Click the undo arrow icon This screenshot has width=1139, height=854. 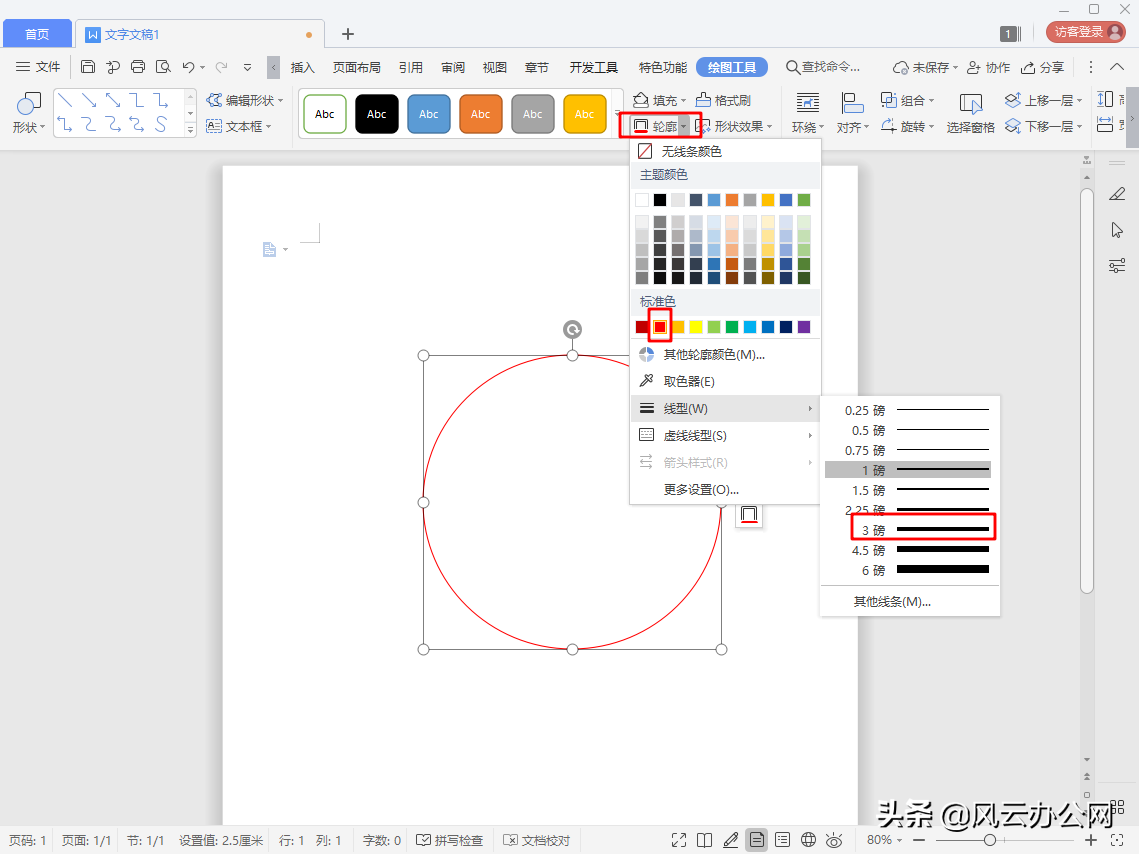pyautogui.click(x=188, y=67)
